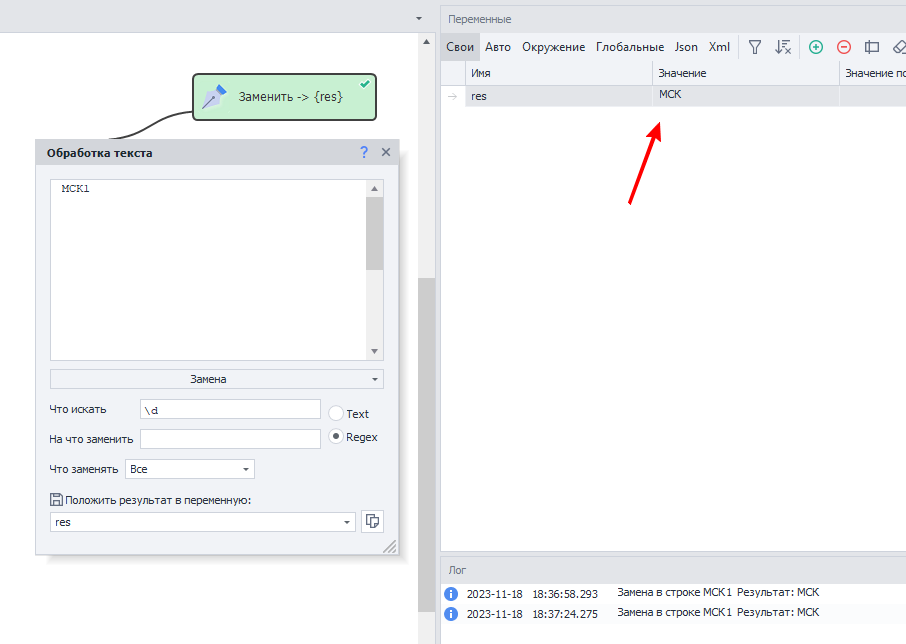Remove variable with red minus icon
The width and height of the screenshot is (906, 644).
(844, 47)
